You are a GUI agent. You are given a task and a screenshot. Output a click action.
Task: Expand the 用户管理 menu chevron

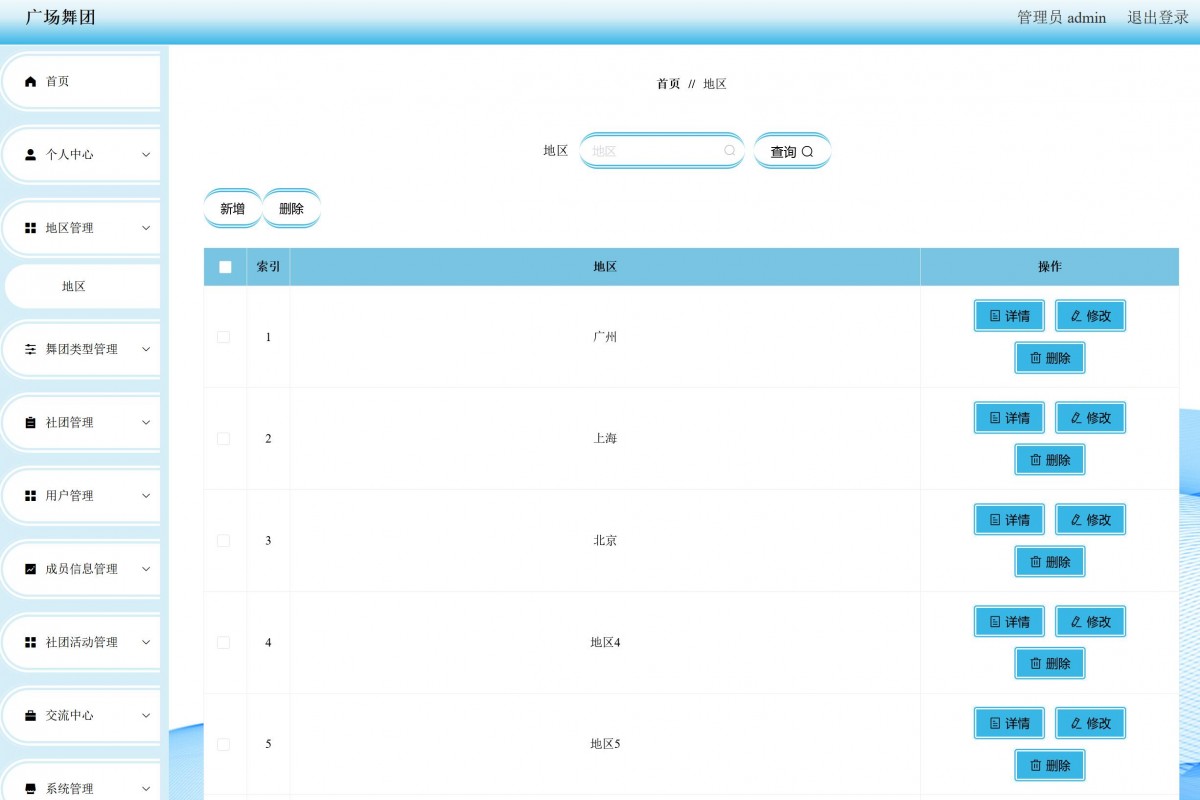point(146,496)
